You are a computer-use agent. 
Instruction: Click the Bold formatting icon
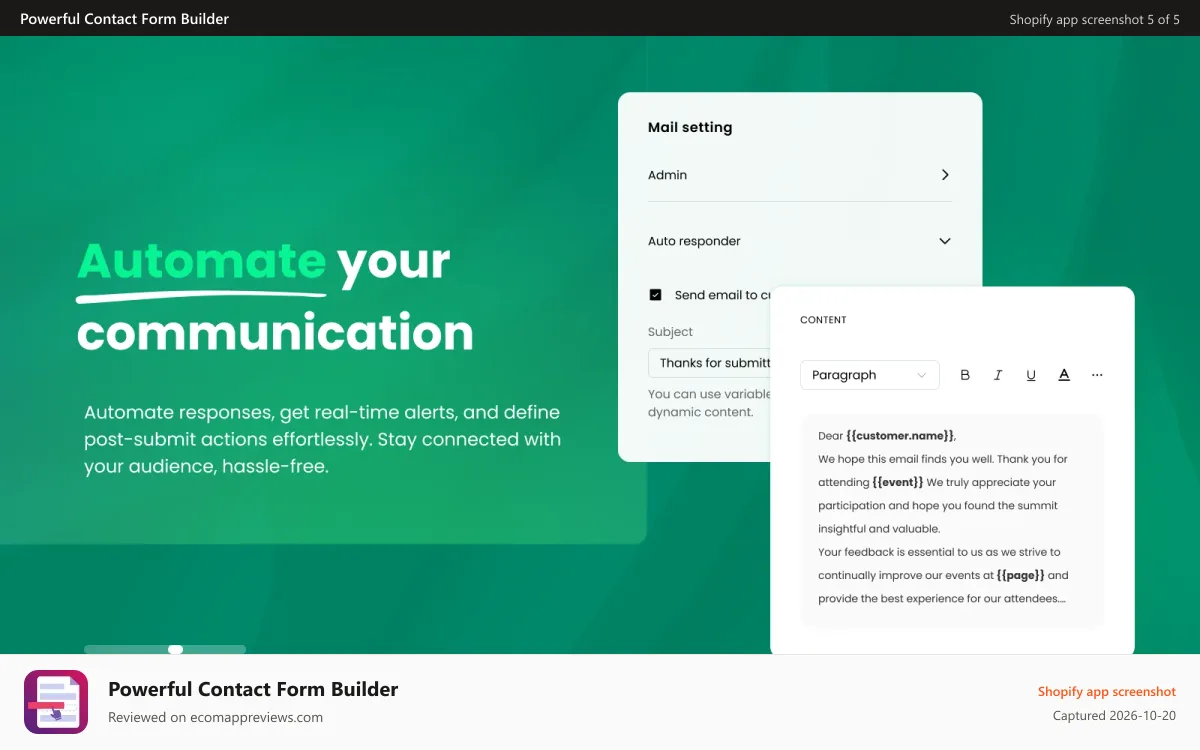(x=965, y=375)
